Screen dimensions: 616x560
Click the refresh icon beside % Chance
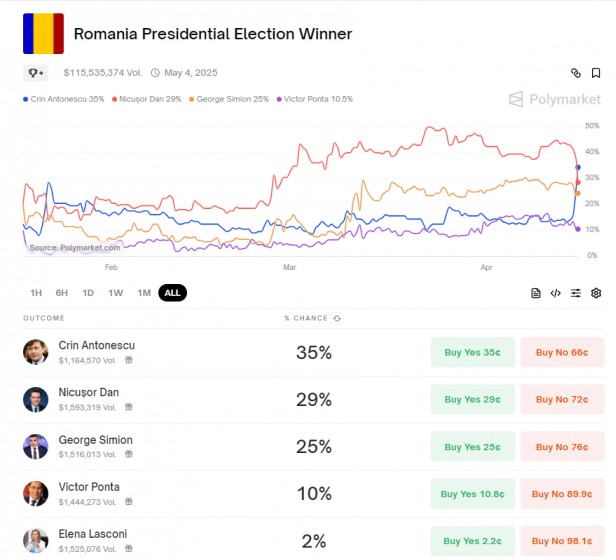pyautogui.click(x=337, y=318)
